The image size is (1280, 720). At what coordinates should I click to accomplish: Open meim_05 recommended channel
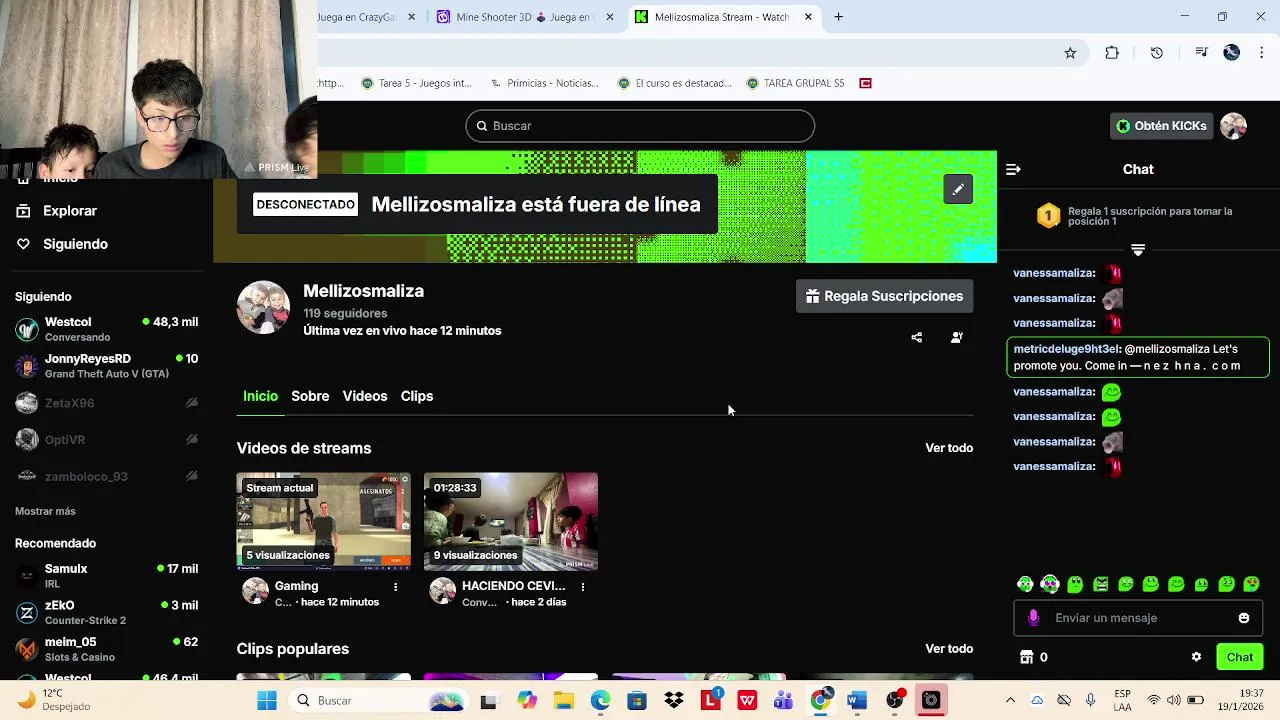(x=106, y=649)
